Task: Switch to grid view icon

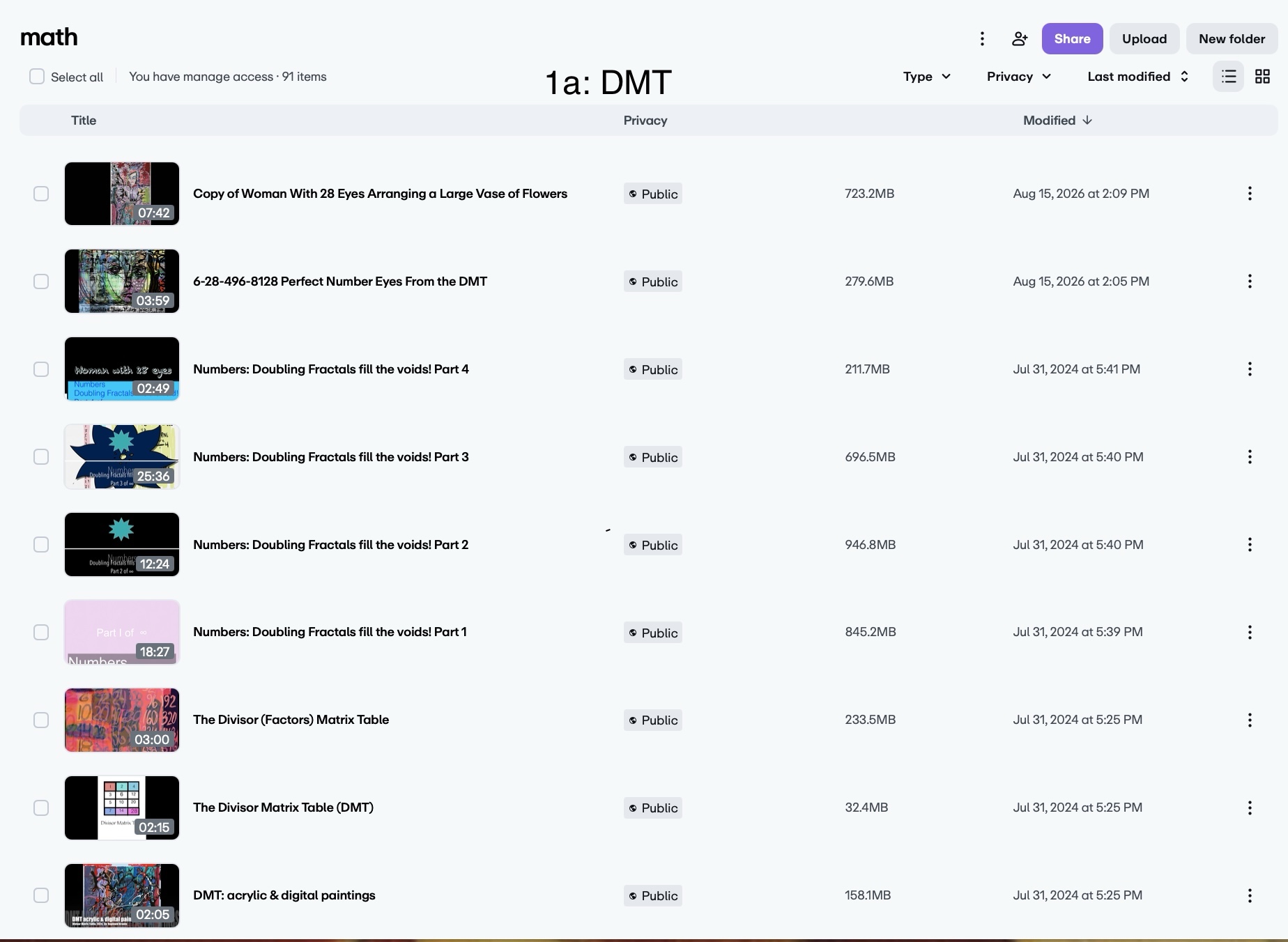Action: click(1262, 77)
